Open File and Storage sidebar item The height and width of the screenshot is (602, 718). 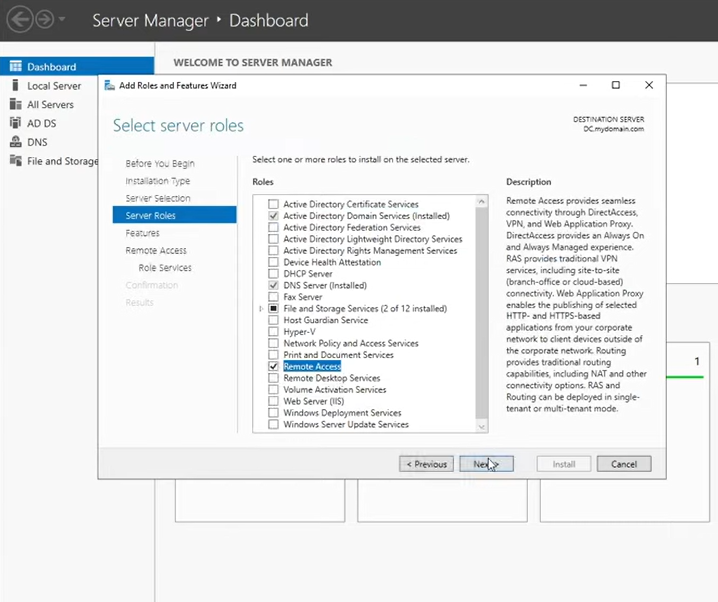[62, 161]
